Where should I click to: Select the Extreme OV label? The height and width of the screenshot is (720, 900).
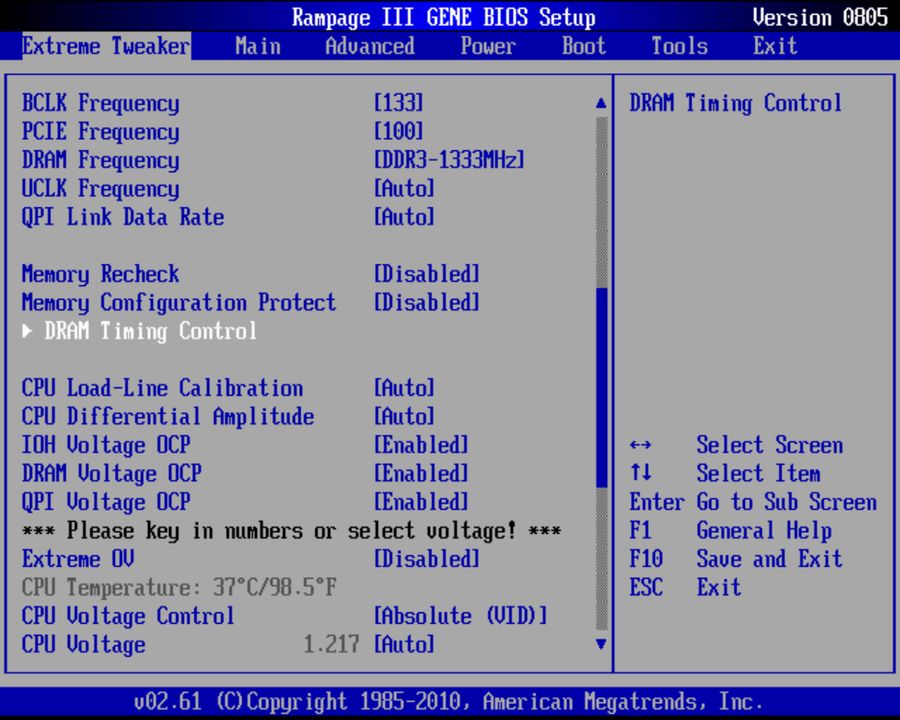tap(77, 559)
